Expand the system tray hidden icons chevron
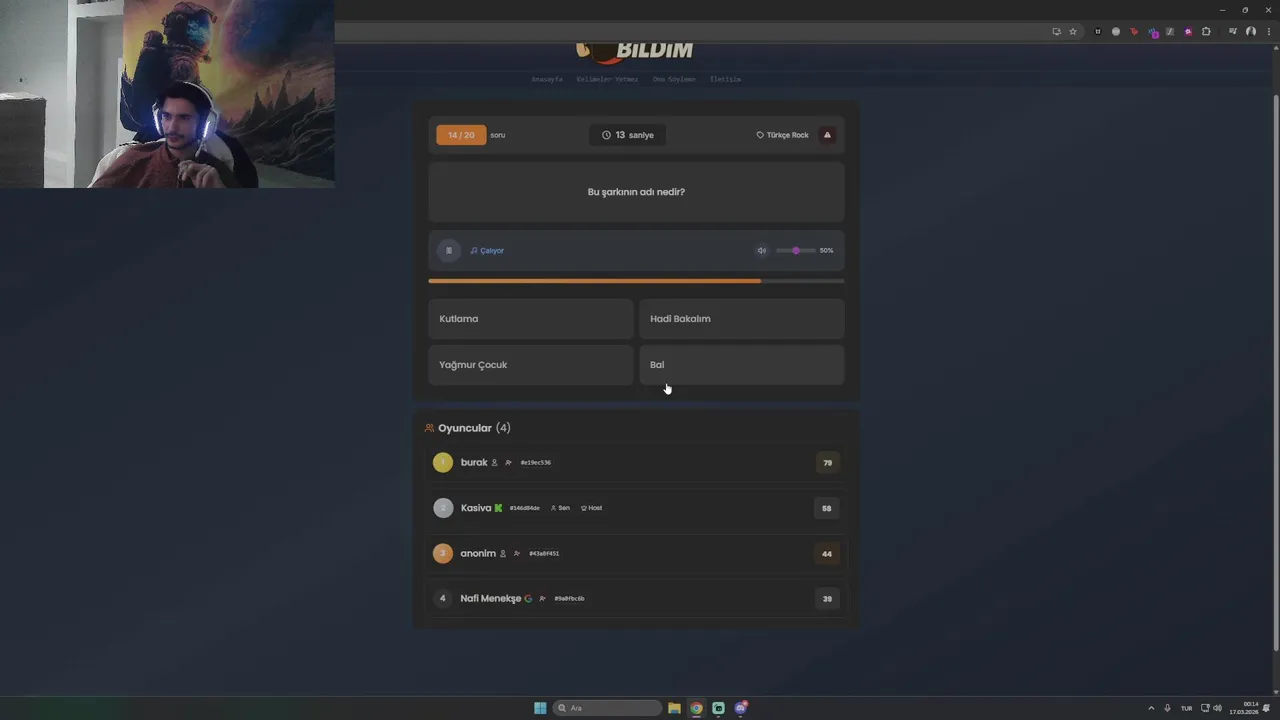 (1151, 708)
